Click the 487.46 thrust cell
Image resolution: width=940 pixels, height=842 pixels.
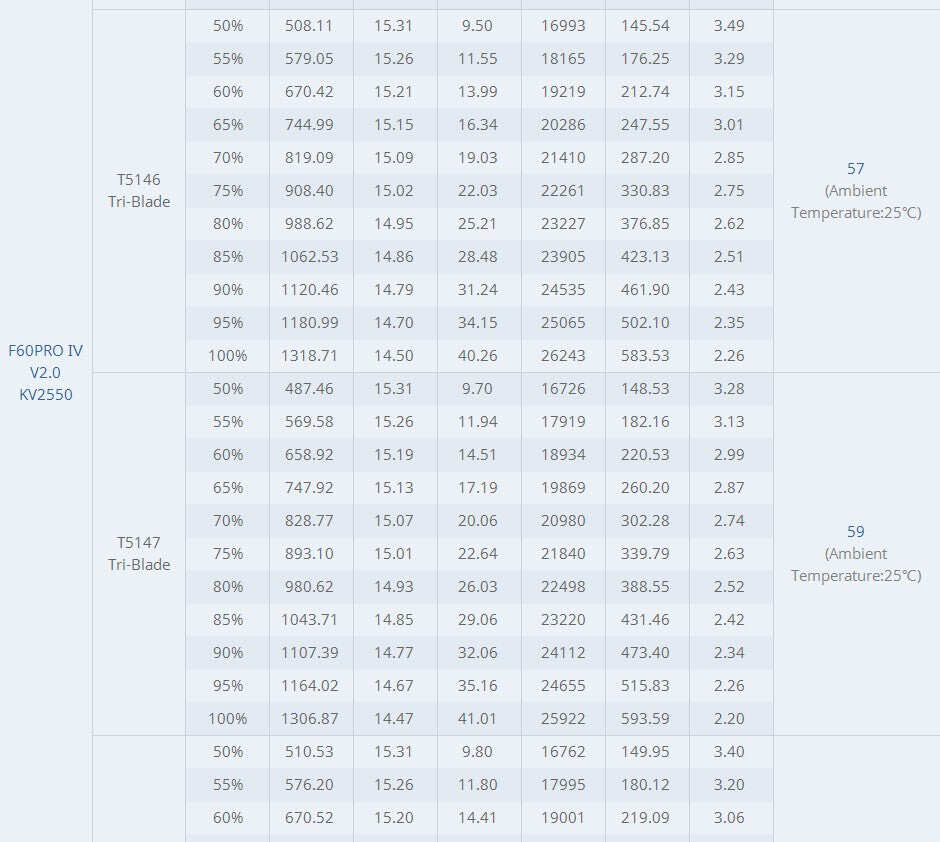click(x=311, y=388)
